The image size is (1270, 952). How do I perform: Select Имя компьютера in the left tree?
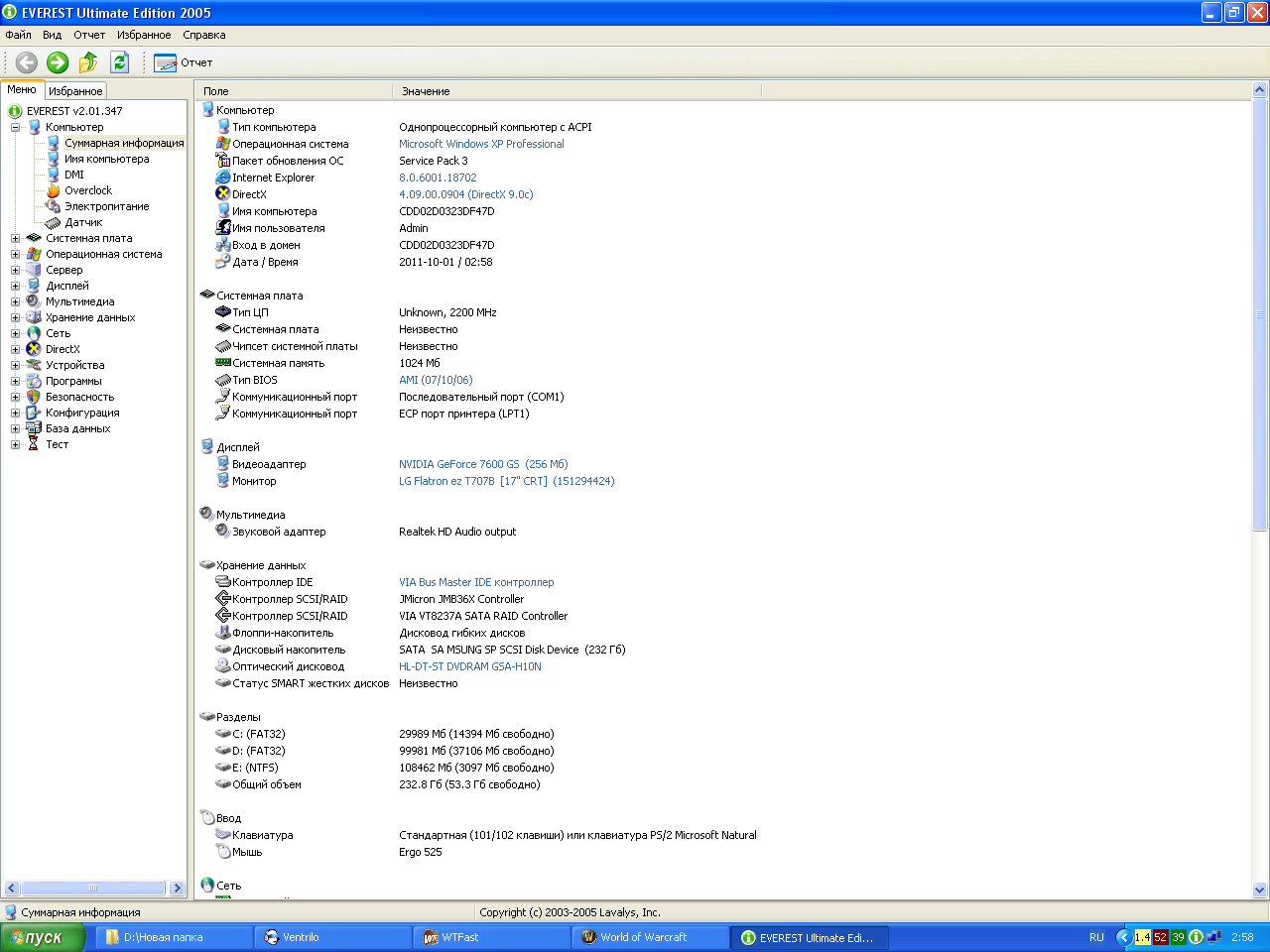pyautogui.click(x=107, y=159)
